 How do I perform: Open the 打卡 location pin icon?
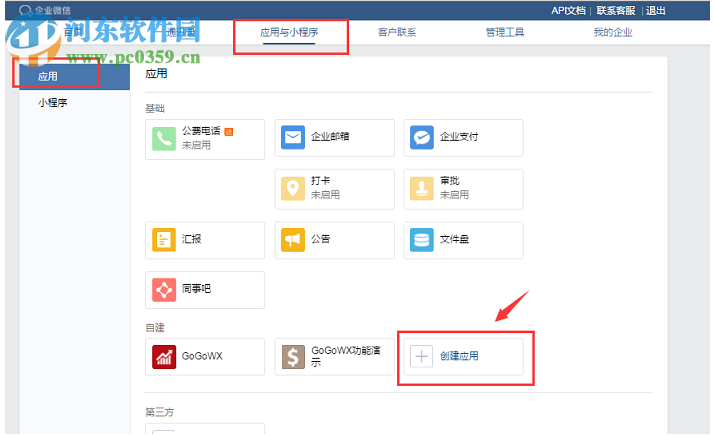(x=293, y=188)
